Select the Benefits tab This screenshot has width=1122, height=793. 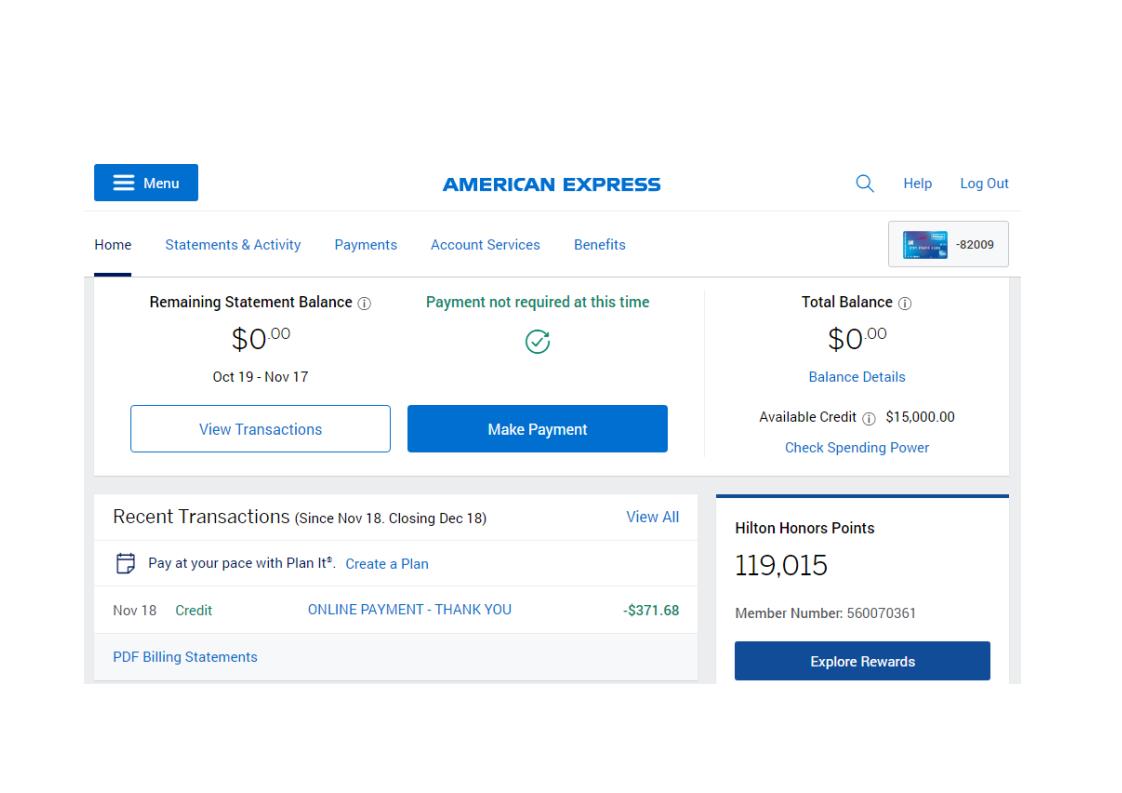pos(600,245)
